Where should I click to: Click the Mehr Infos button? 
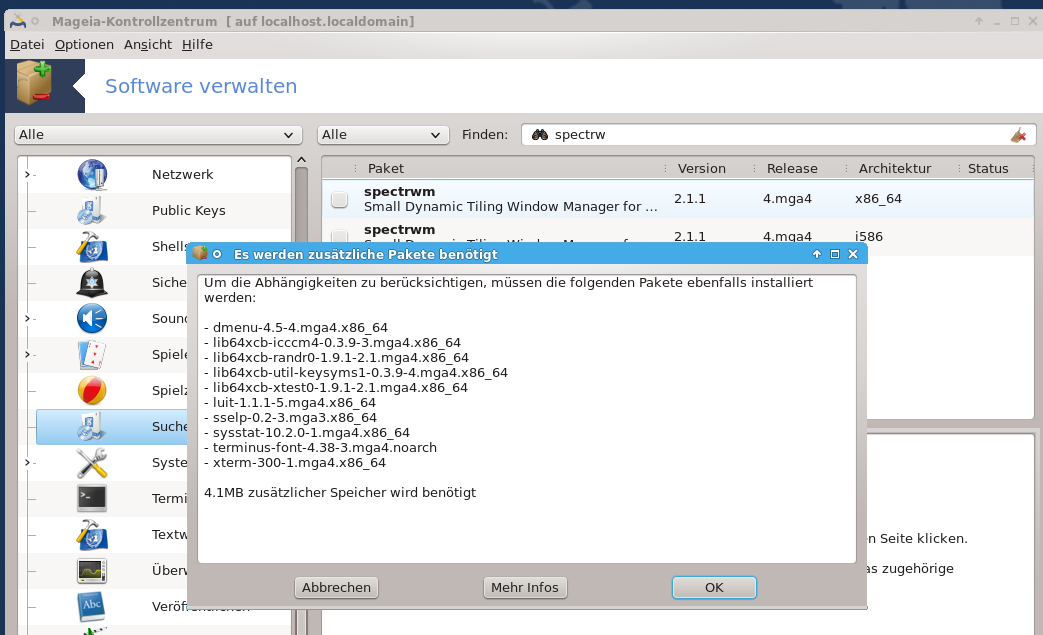(525, 588)
